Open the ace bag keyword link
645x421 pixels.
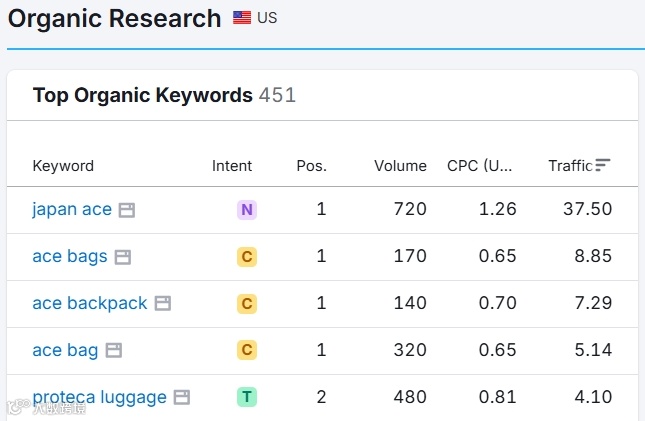pos(65,350)
